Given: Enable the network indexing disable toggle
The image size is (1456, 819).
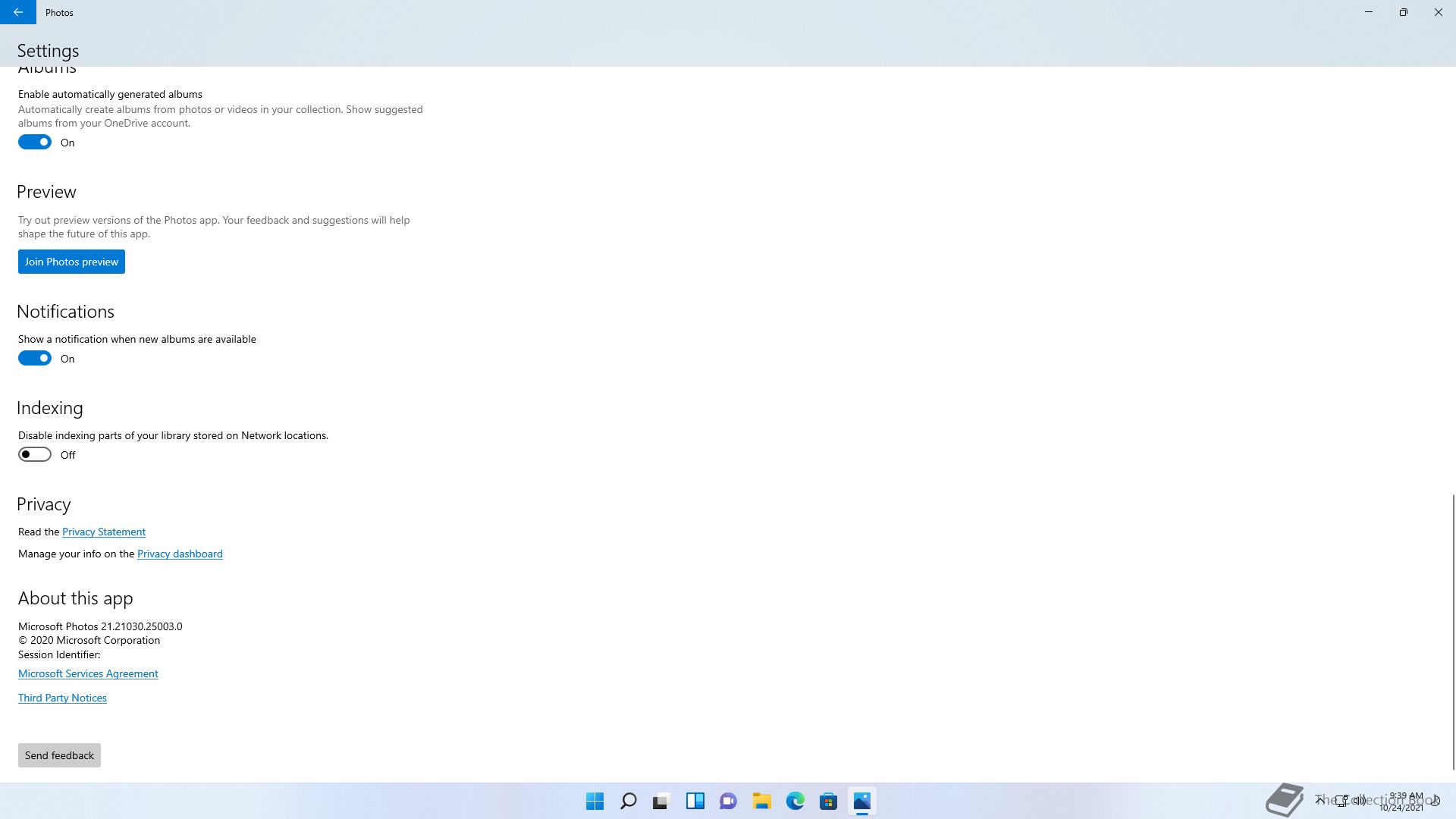Looking at the screenshot, I should pos(35,455).
